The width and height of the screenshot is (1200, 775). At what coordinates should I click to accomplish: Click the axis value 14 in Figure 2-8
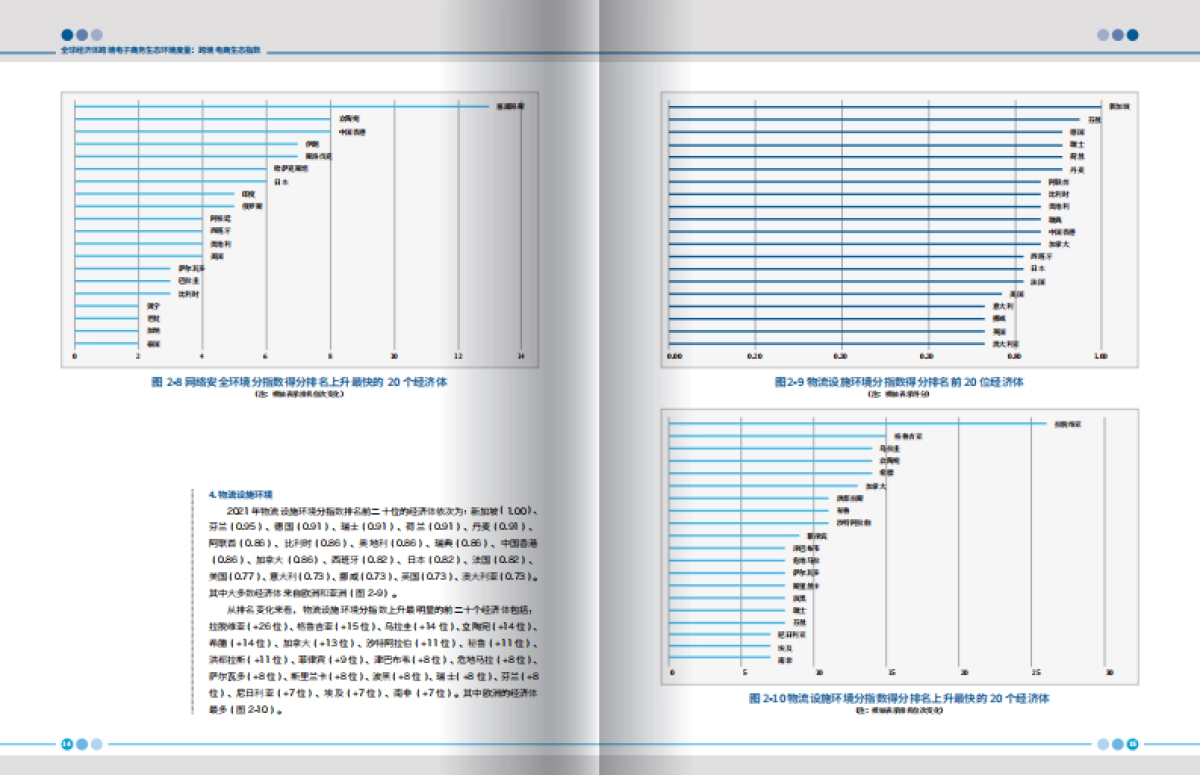tap(521, 355)
